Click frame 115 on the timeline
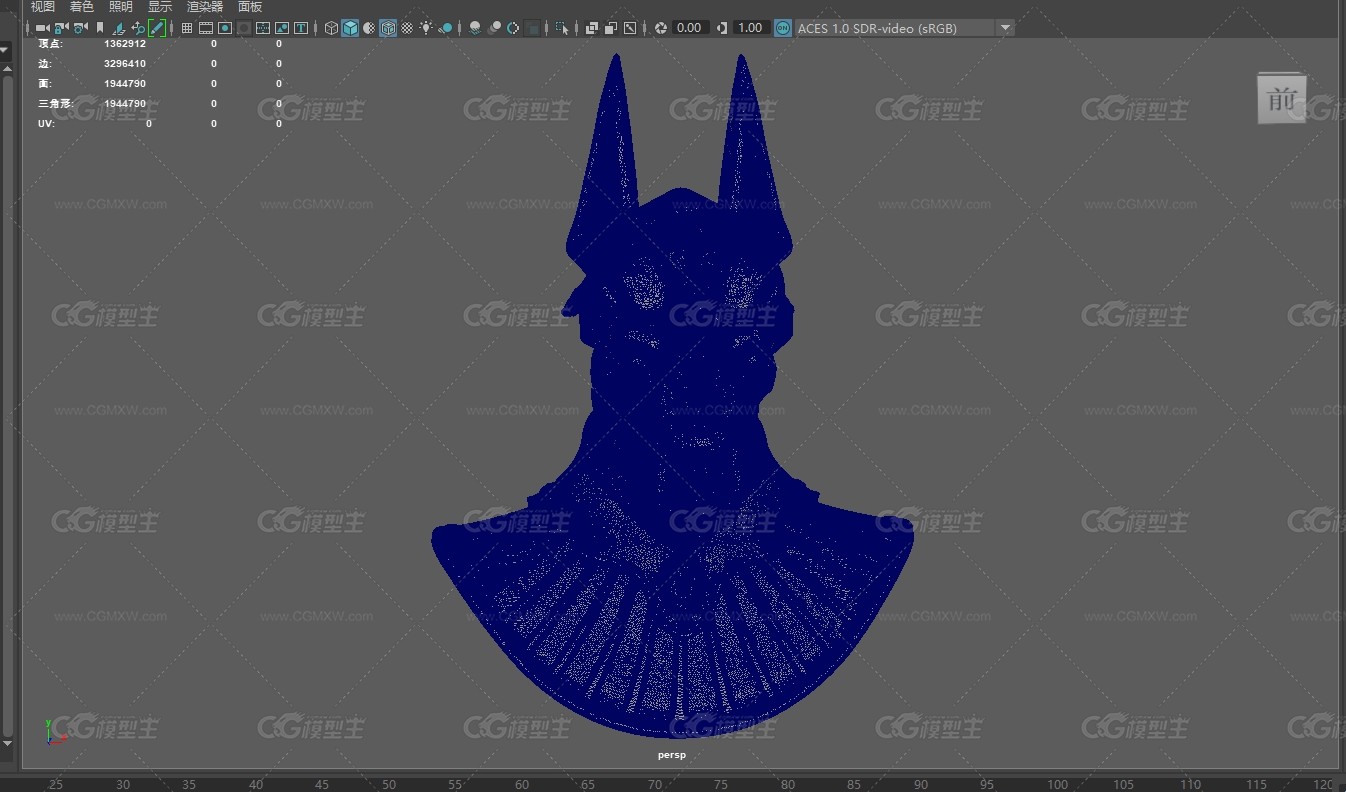 1257,784
